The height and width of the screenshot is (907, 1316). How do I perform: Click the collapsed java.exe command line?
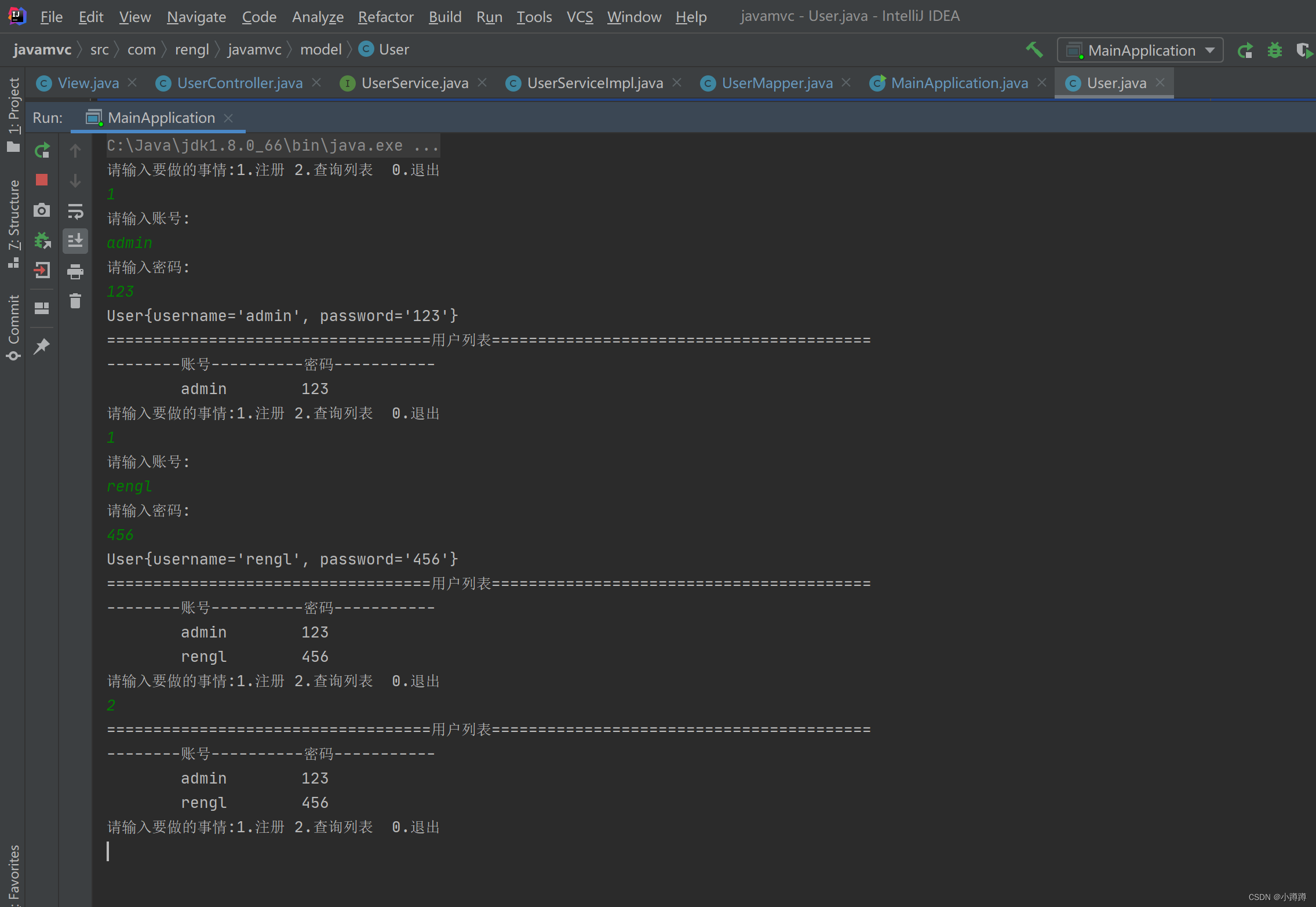272,145
